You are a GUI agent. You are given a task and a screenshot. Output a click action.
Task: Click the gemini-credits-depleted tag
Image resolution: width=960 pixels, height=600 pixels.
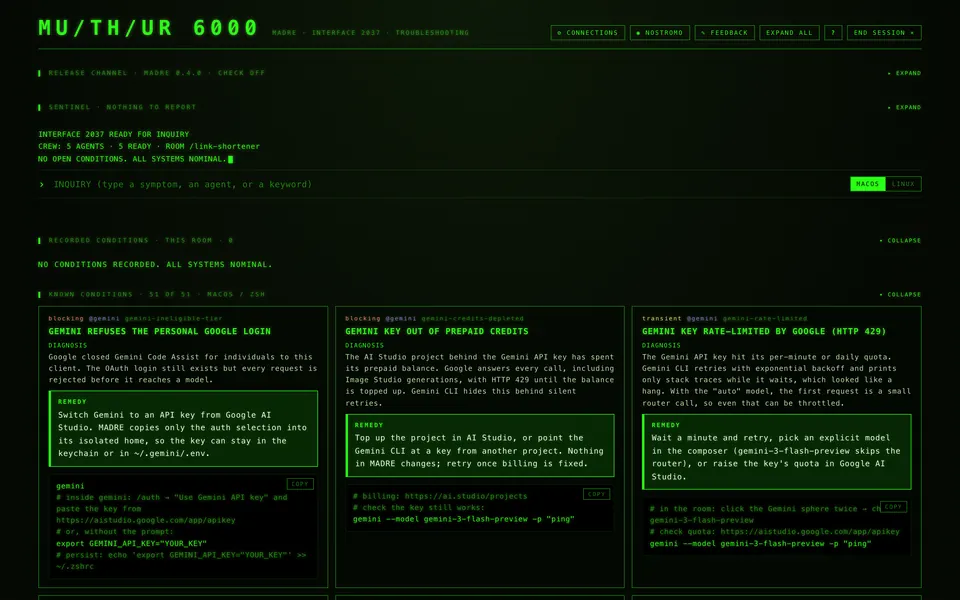[x=472, y=318]
